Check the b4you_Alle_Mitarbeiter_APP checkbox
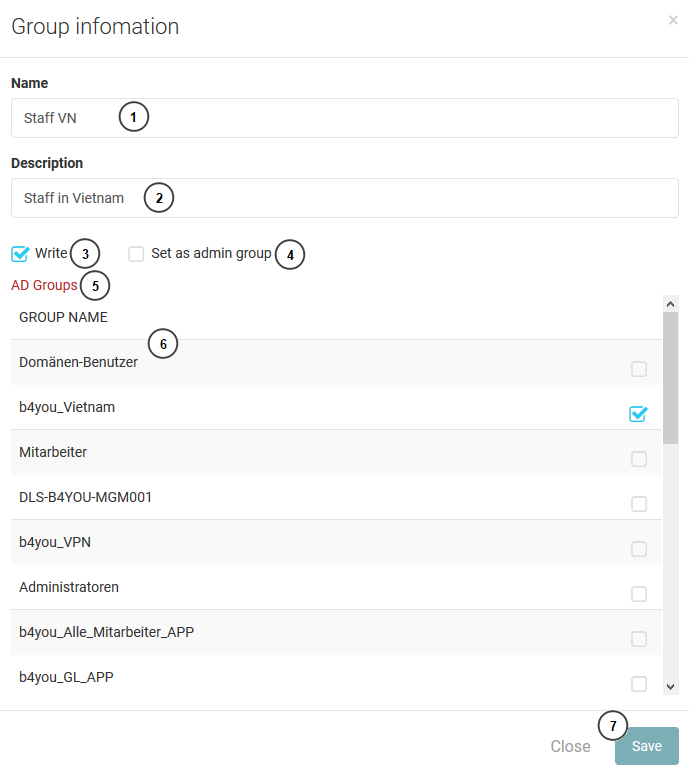The width and height of the screenshot is (689, 772). (639, 639)
